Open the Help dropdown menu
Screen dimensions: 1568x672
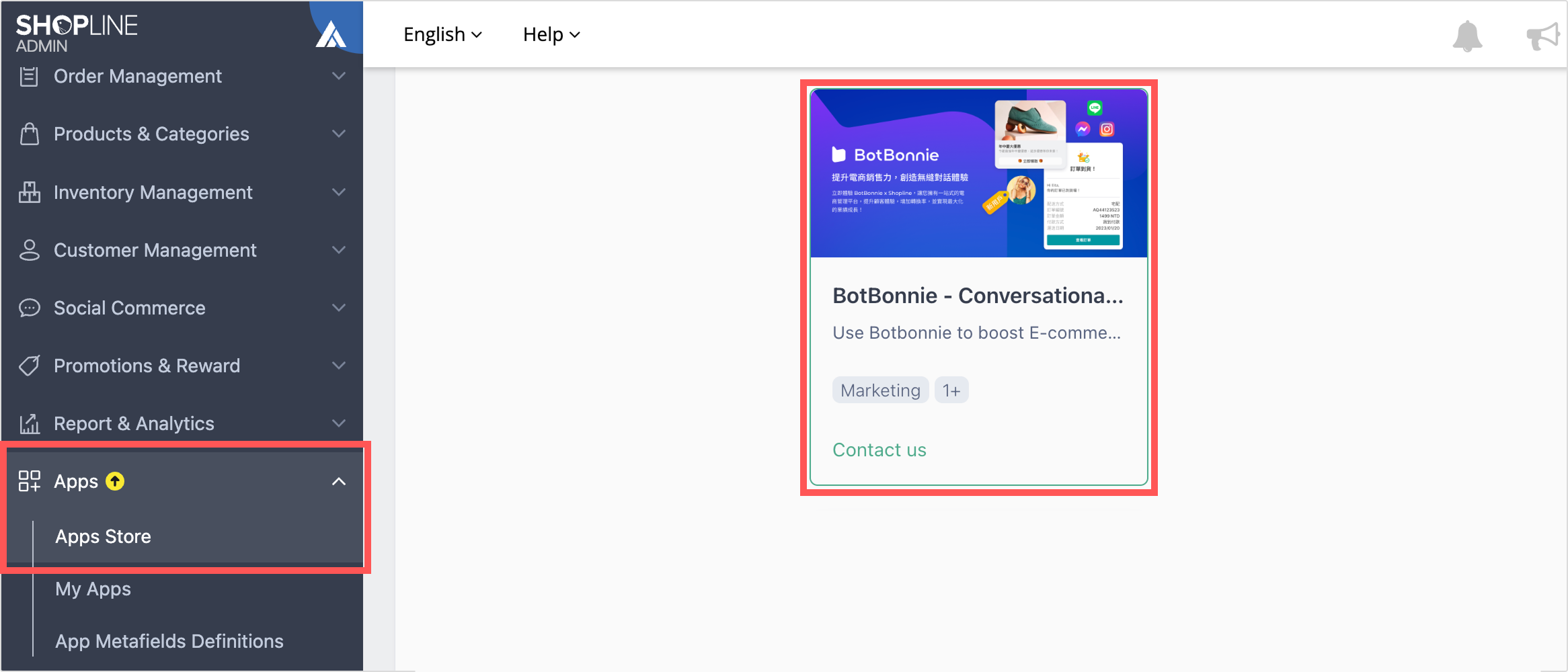551,34
